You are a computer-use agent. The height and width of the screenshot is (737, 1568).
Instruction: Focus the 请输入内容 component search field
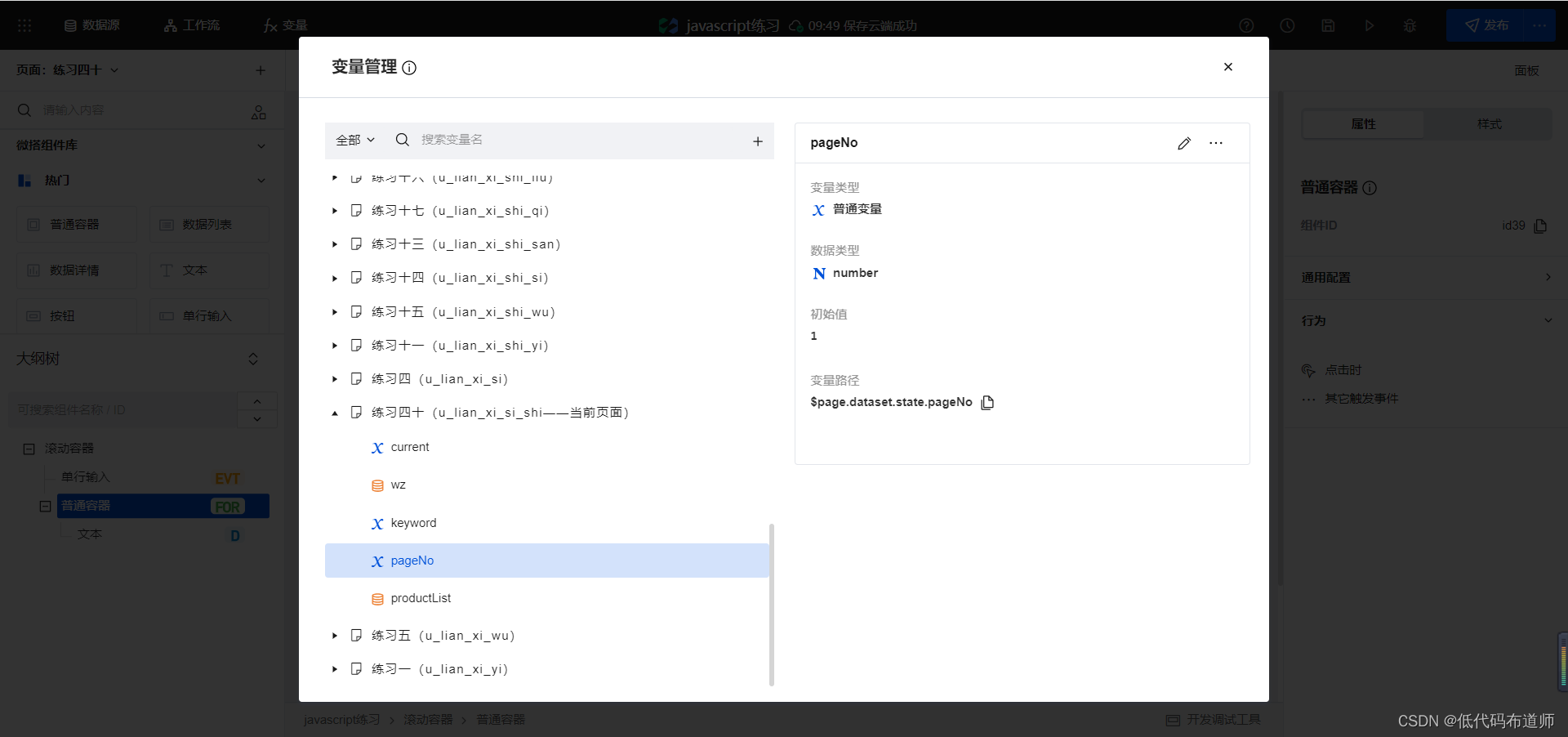tap(131, 110)
